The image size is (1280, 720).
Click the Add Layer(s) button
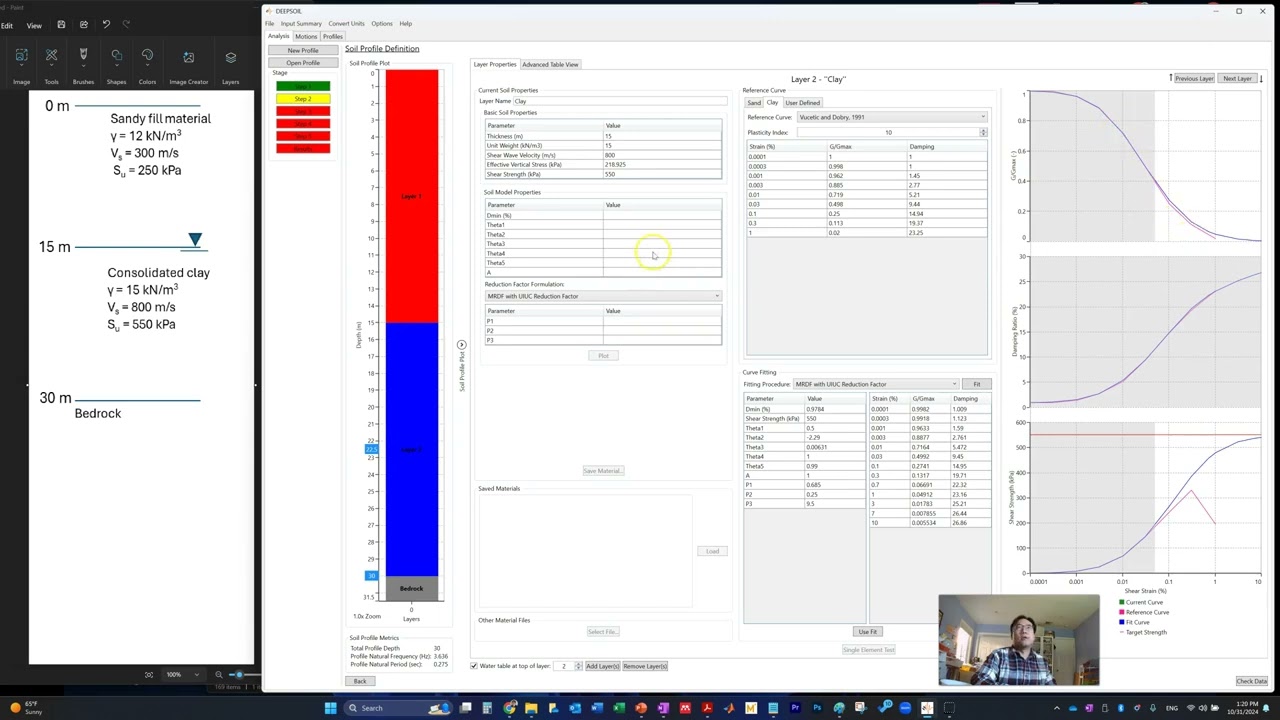pos(601,666)
